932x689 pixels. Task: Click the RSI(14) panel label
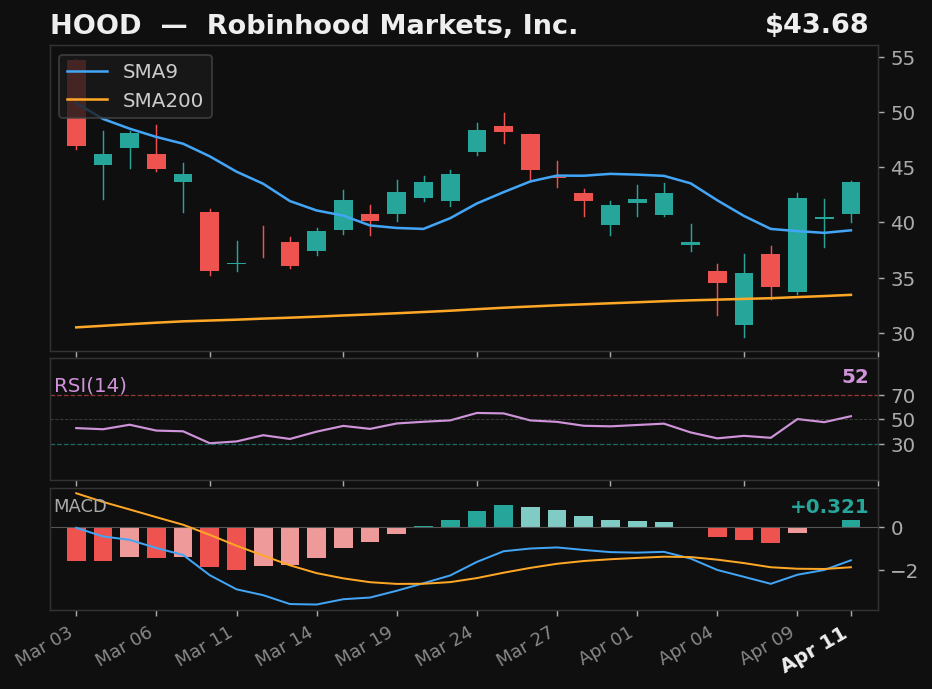pos(90,385)
